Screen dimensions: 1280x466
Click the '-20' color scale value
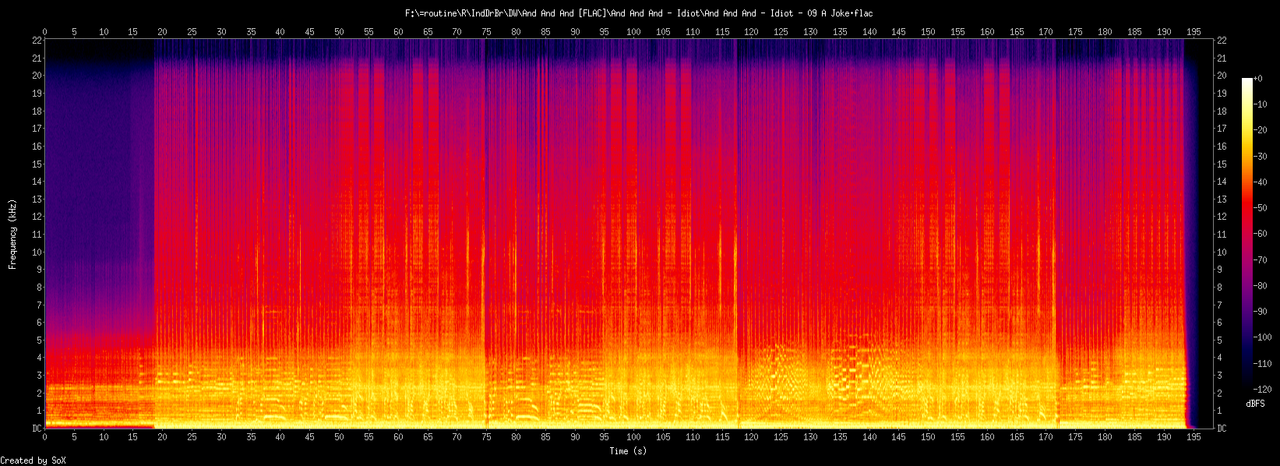[1262, 131]
